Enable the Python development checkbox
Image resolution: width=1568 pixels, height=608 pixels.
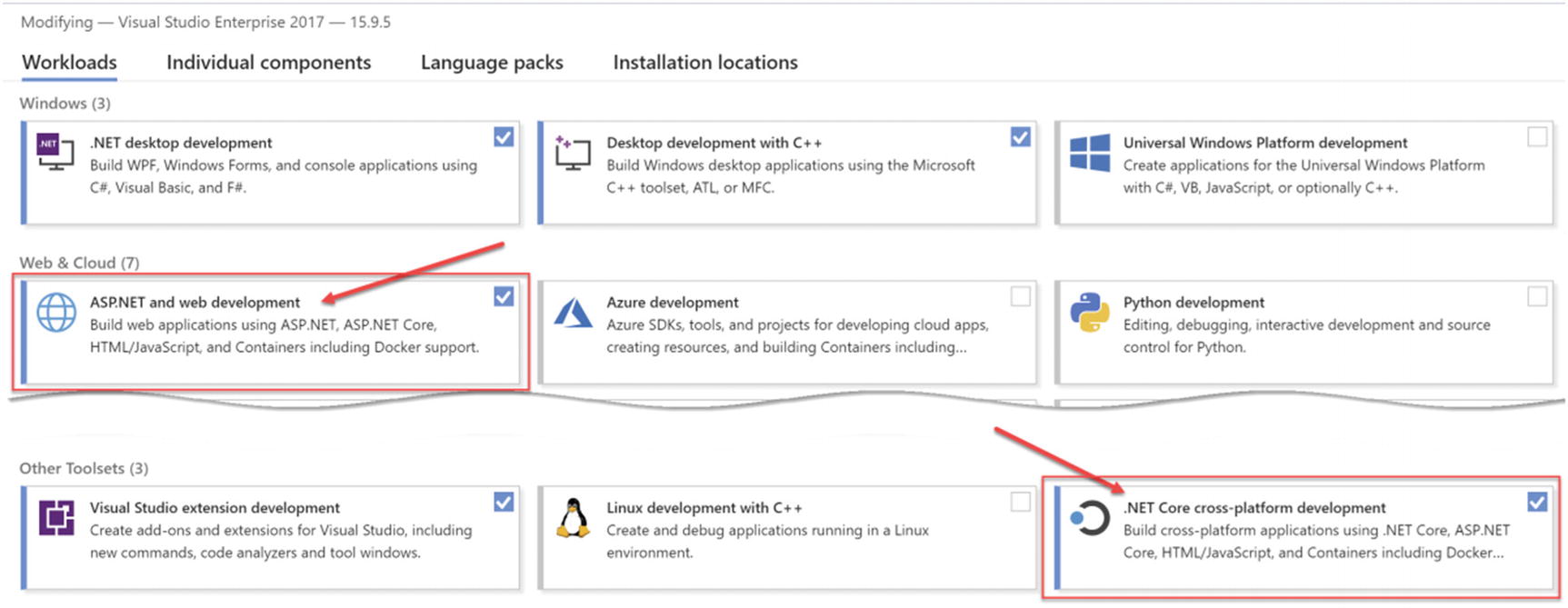point(1537,296)
